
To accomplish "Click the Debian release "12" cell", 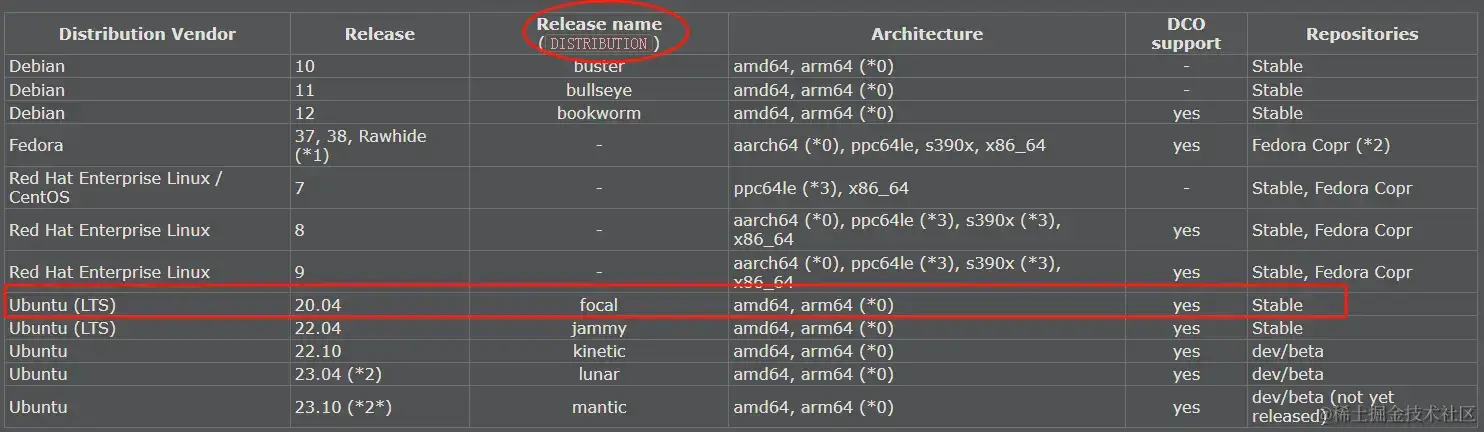I will (380, 113).
